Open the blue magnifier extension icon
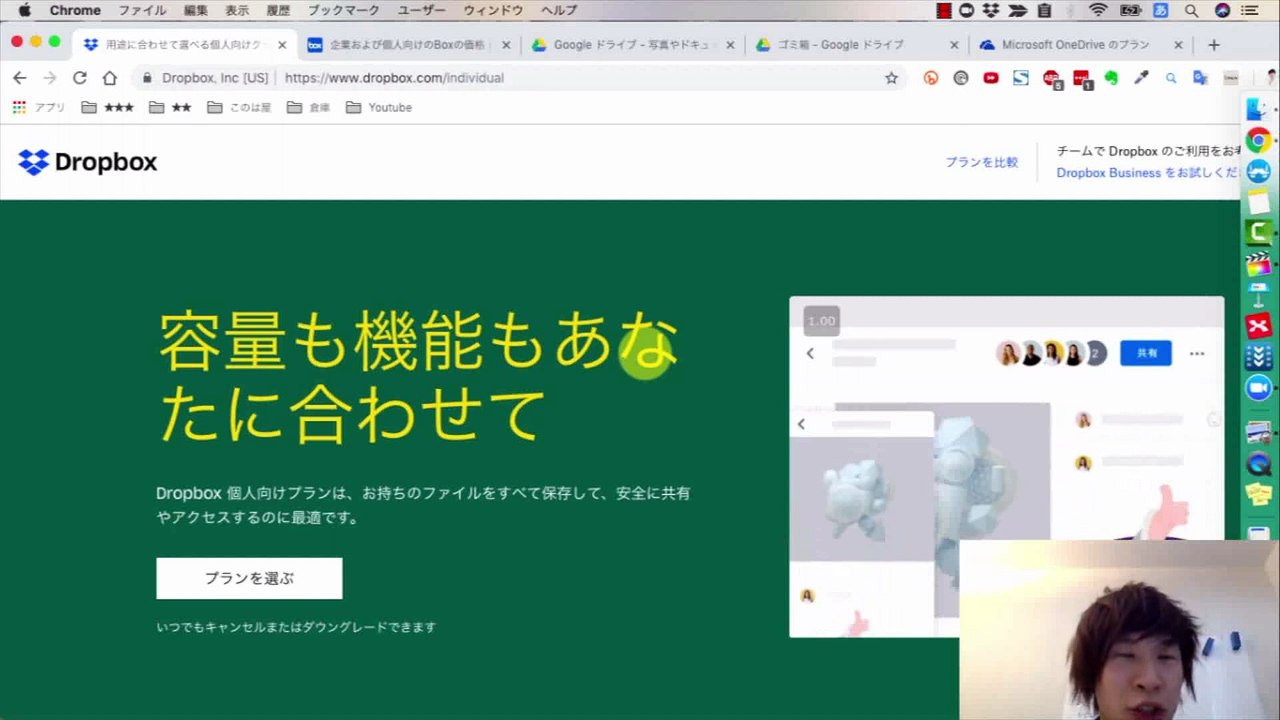The width and height of the screenshot is (1280, 720). click(x=1171, y=78)
